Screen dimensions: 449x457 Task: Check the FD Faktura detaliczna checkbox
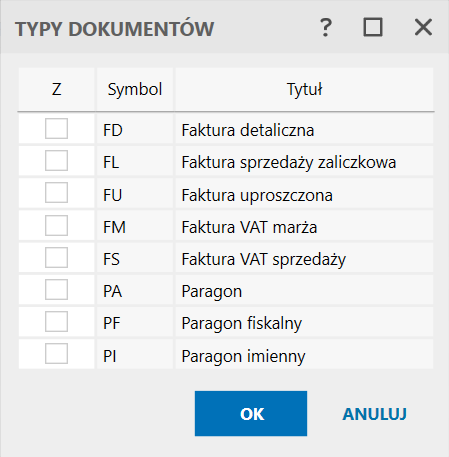pyautogui.click(x=56, y=128)
